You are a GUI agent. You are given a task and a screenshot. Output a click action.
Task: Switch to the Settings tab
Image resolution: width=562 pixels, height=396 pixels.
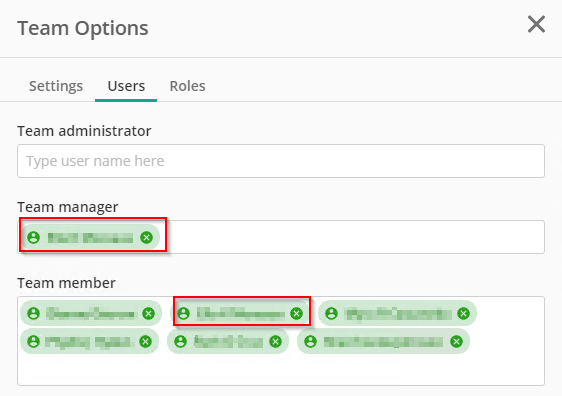coord(56,86)
